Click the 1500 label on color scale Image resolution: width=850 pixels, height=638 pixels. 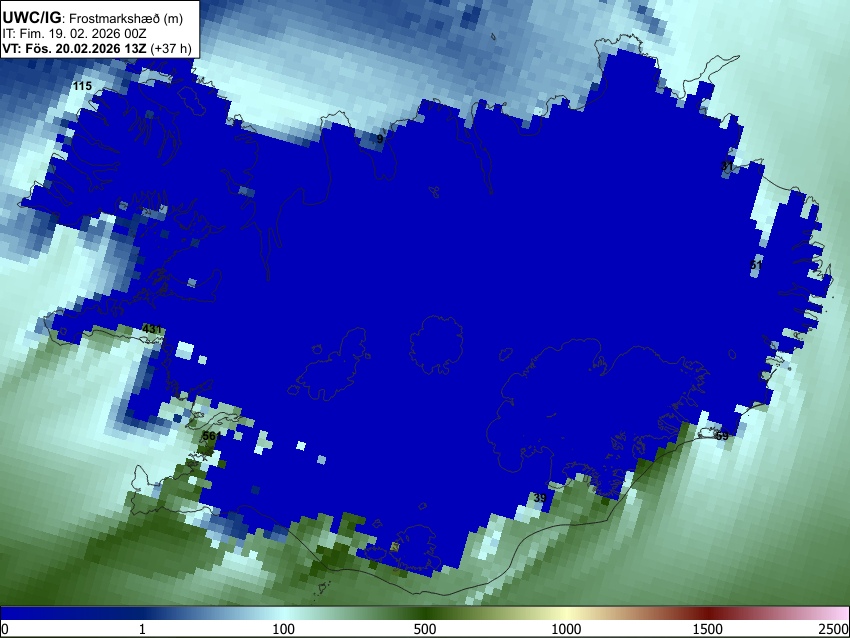(x=708, y=629)
